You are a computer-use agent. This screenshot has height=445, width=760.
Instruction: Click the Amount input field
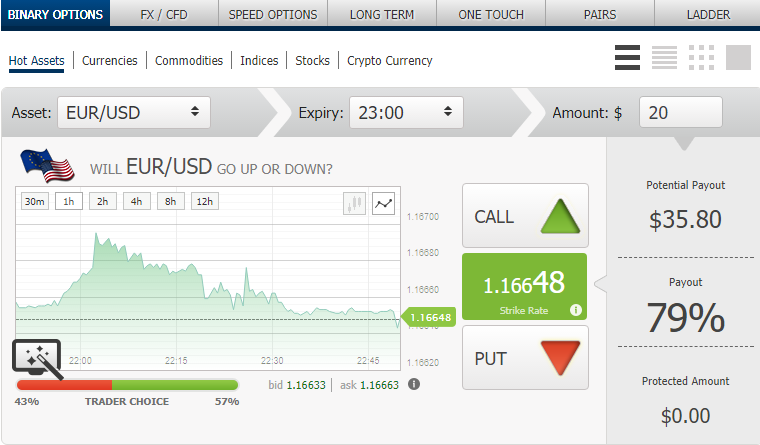pos(680,113)
